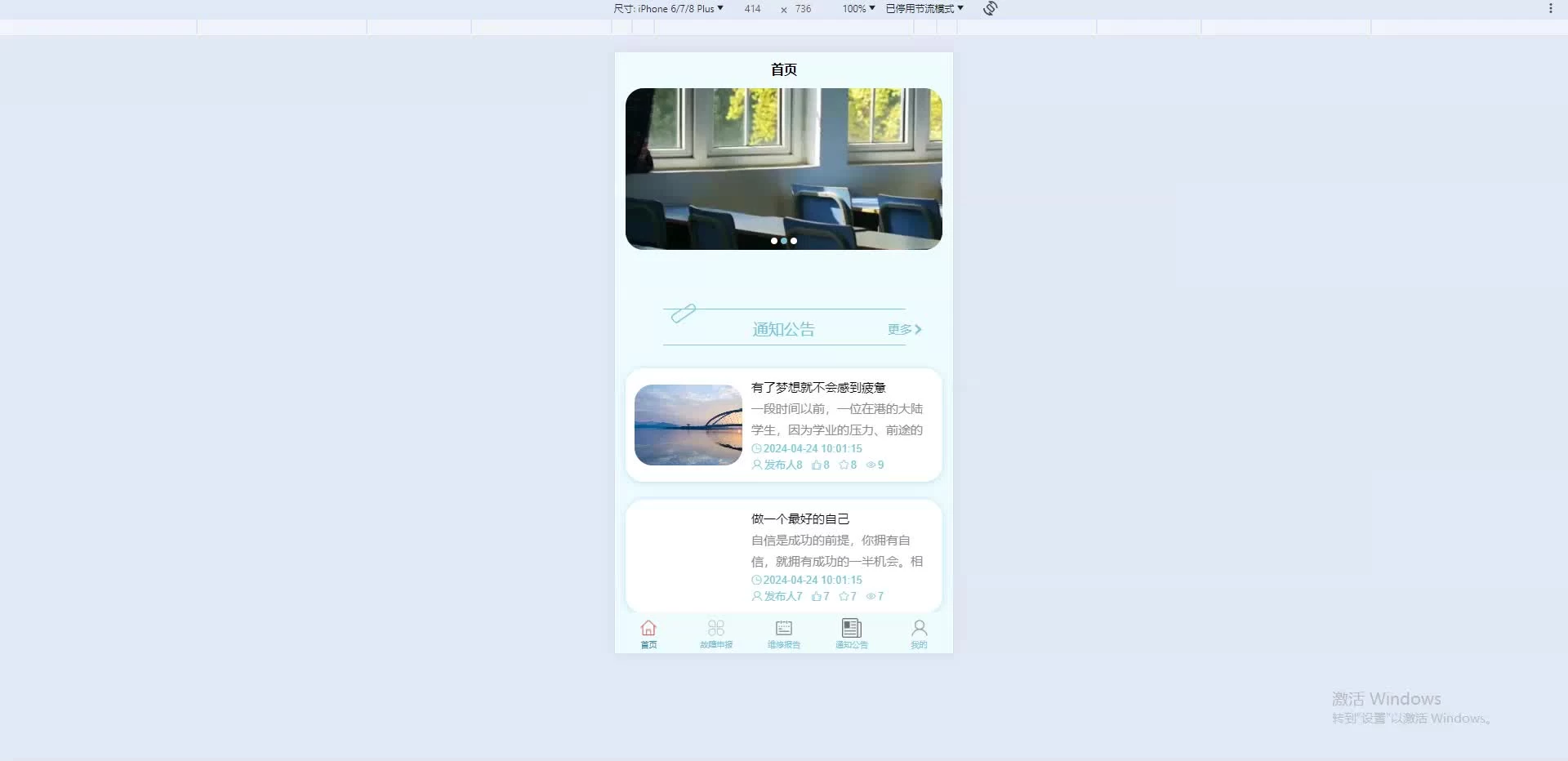Select the second carousel indicator dot
This screenshot has height=761, width=1568.
pyautogui.click(x=784, y=241)
